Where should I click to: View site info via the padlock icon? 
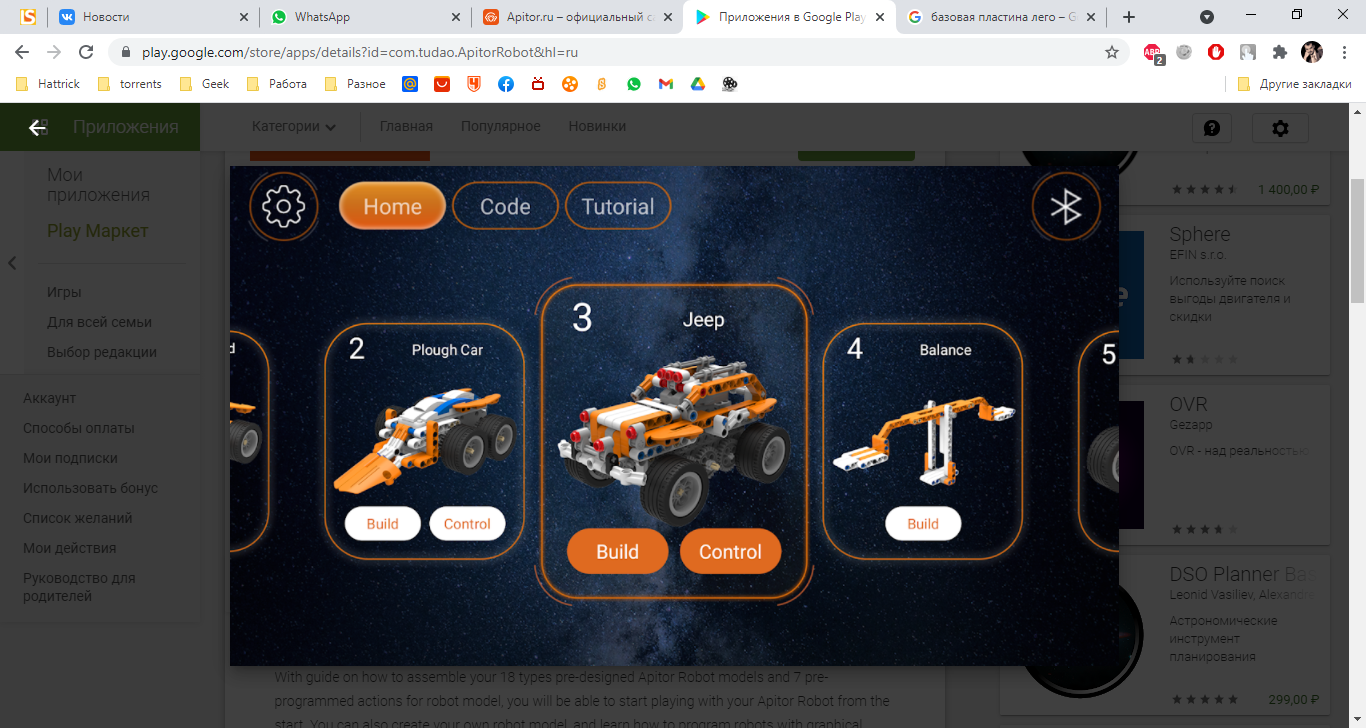126,52
